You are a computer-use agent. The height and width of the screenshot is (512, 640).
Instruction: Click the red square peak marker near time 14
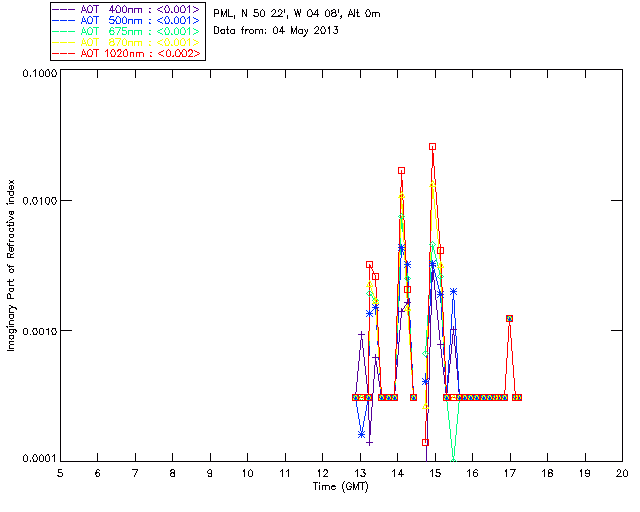[402, 171]
